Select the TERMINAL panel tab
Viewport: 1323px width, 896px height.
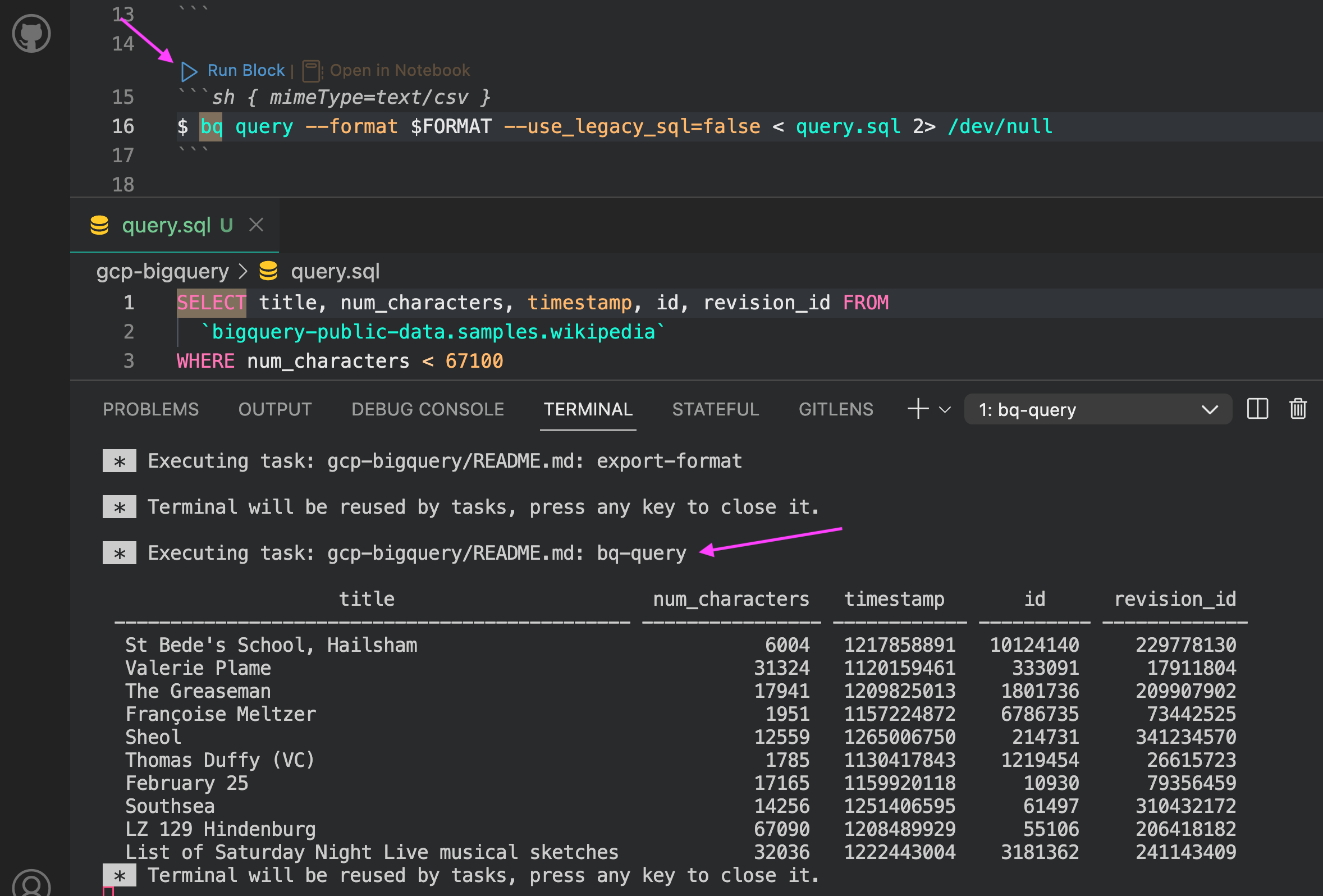coord(588,409)
